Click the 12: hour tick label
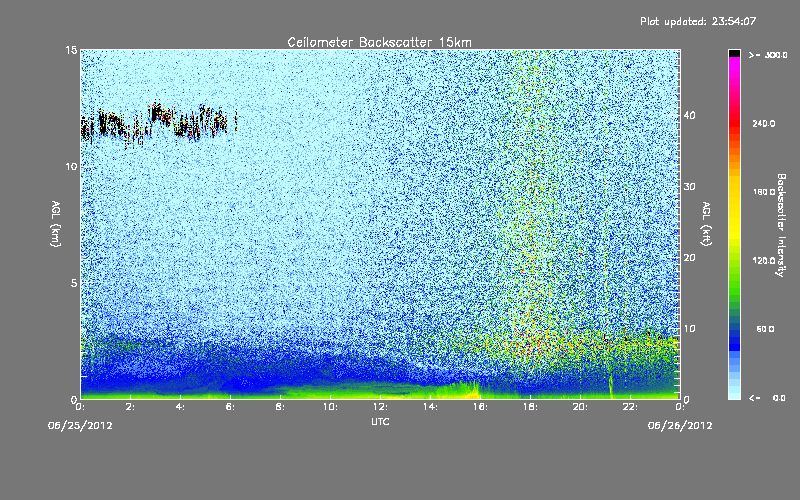This screenshot has height=500, width=800. [x=380, y=407]
